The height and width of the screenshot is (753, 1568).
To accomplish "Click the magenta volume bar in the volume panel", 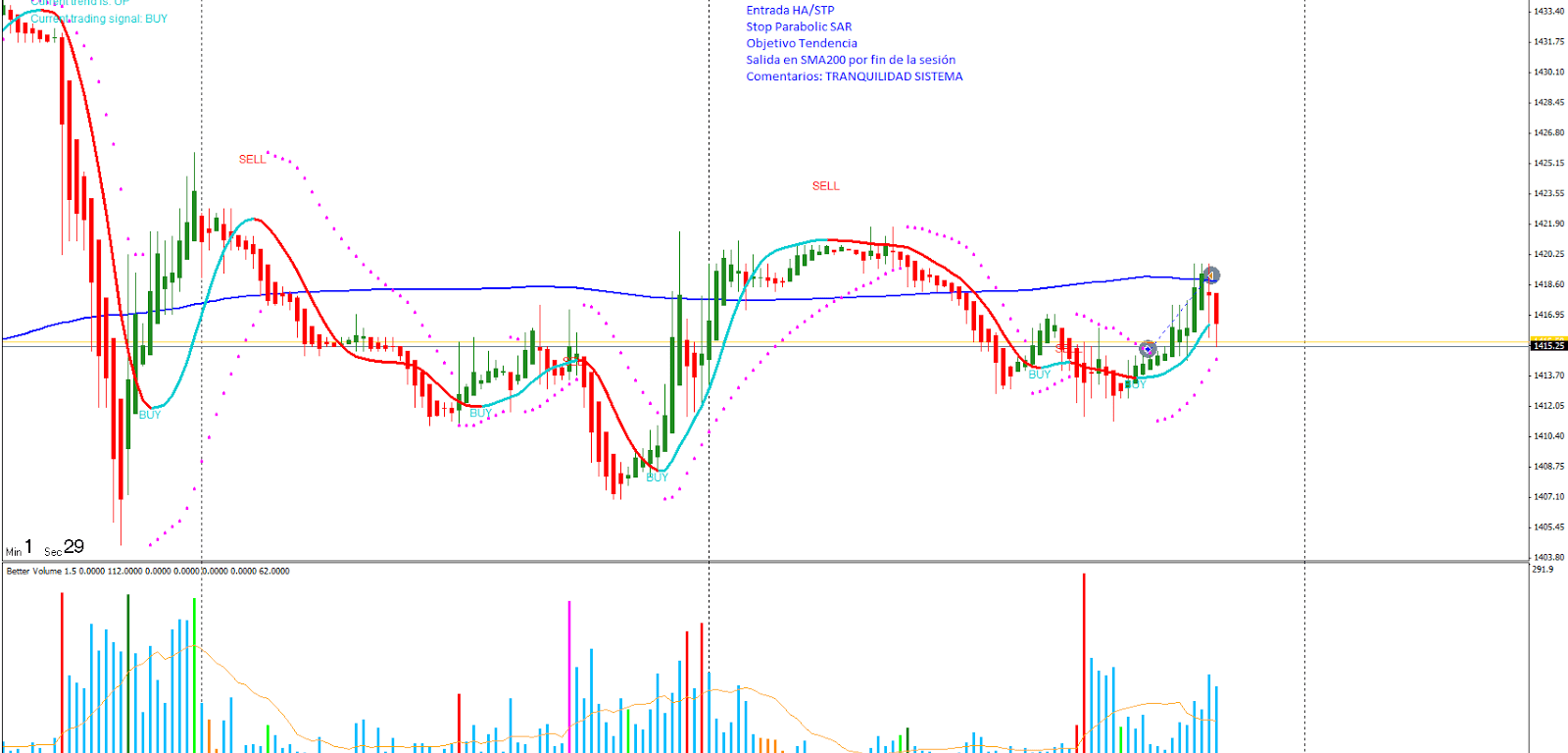I will click(x=569, y=677).
